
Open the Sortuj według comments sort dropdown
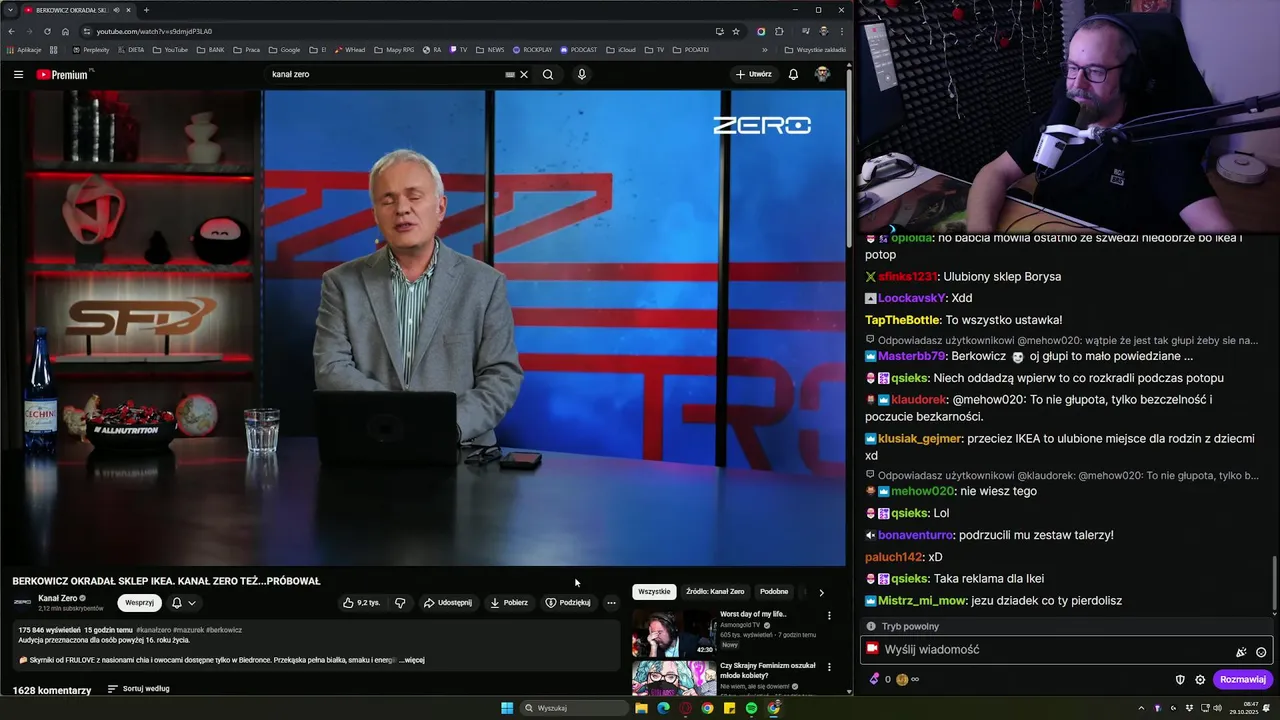coord(138,689)
